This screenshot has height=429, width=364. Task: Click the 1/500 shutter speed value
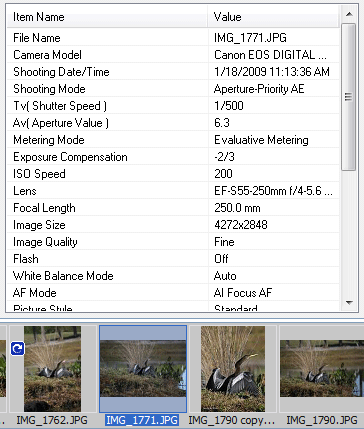(x=229, y=106)
